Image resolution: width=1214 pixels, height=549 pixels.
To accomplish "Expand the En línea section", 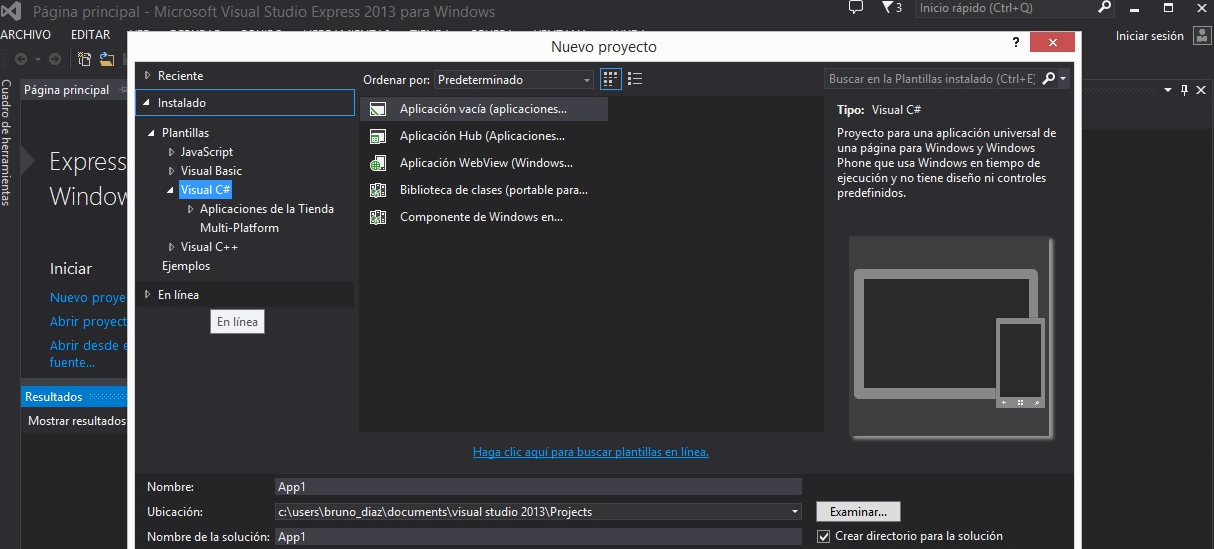I will coord(148,295).
